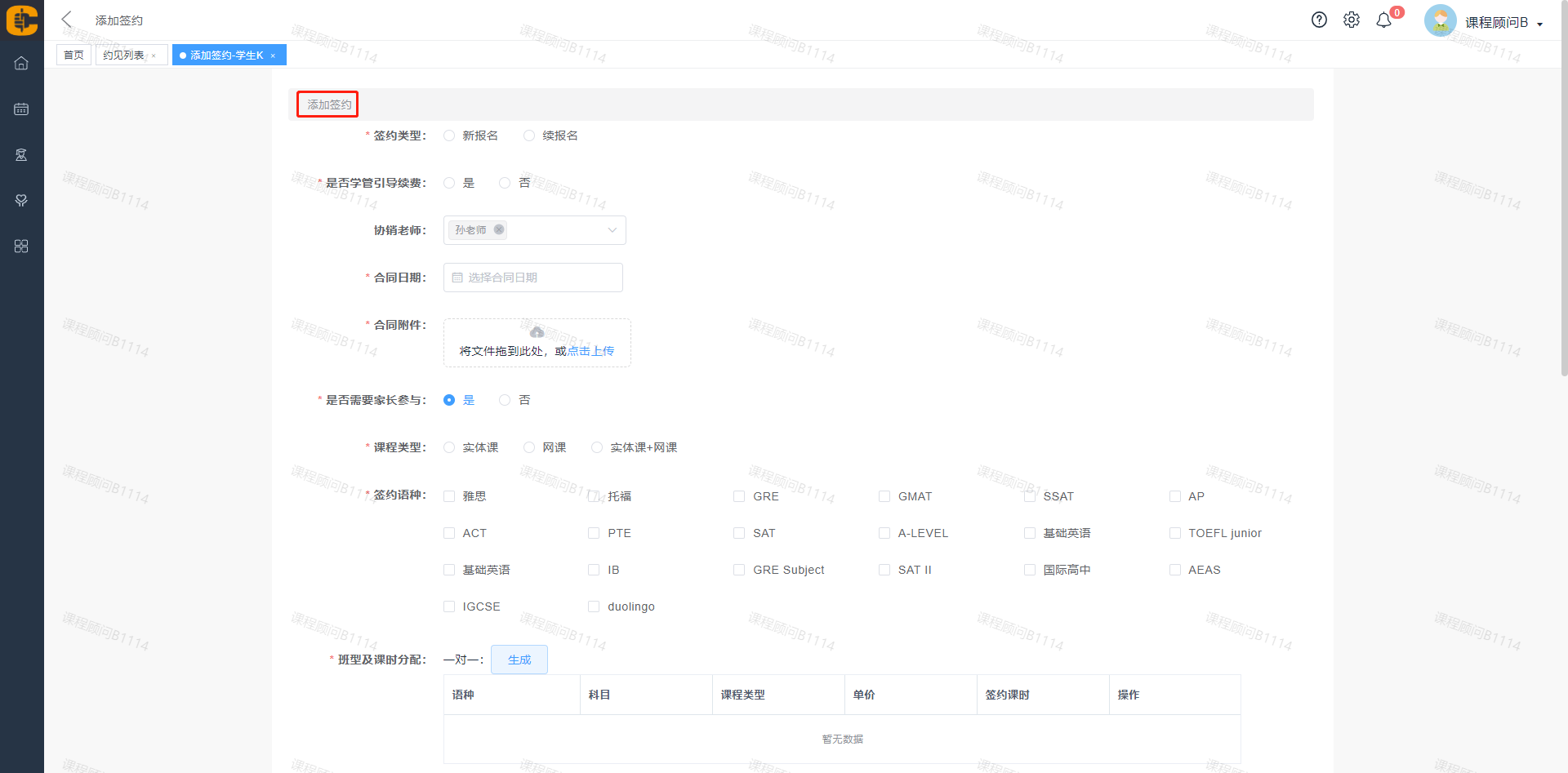Screen dimensions: 1568x773
Task: Go to the 首页 tab
Action: [x=73, y=55]
